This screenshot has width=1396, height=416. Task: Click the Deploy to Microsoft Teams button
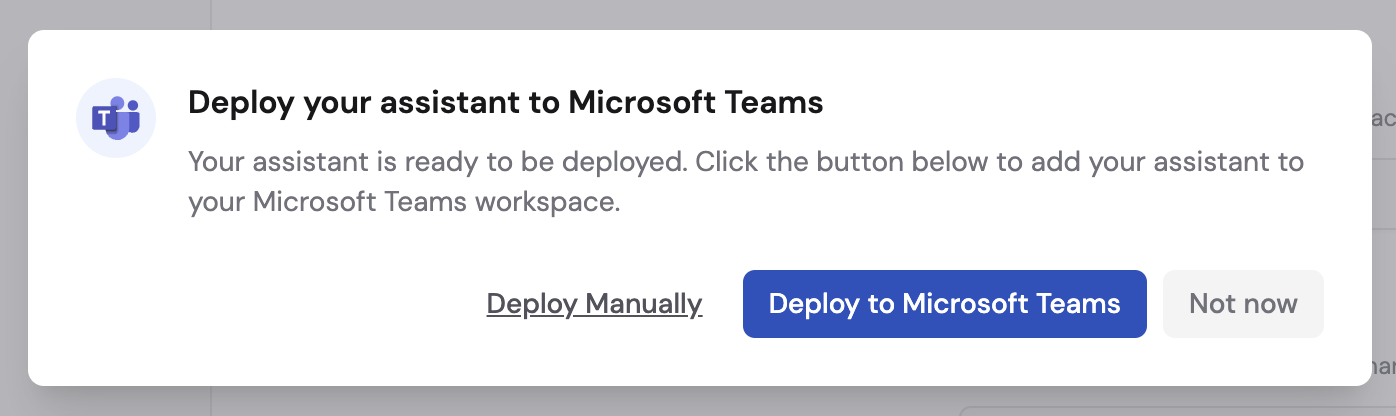click(x=944, y=304)
